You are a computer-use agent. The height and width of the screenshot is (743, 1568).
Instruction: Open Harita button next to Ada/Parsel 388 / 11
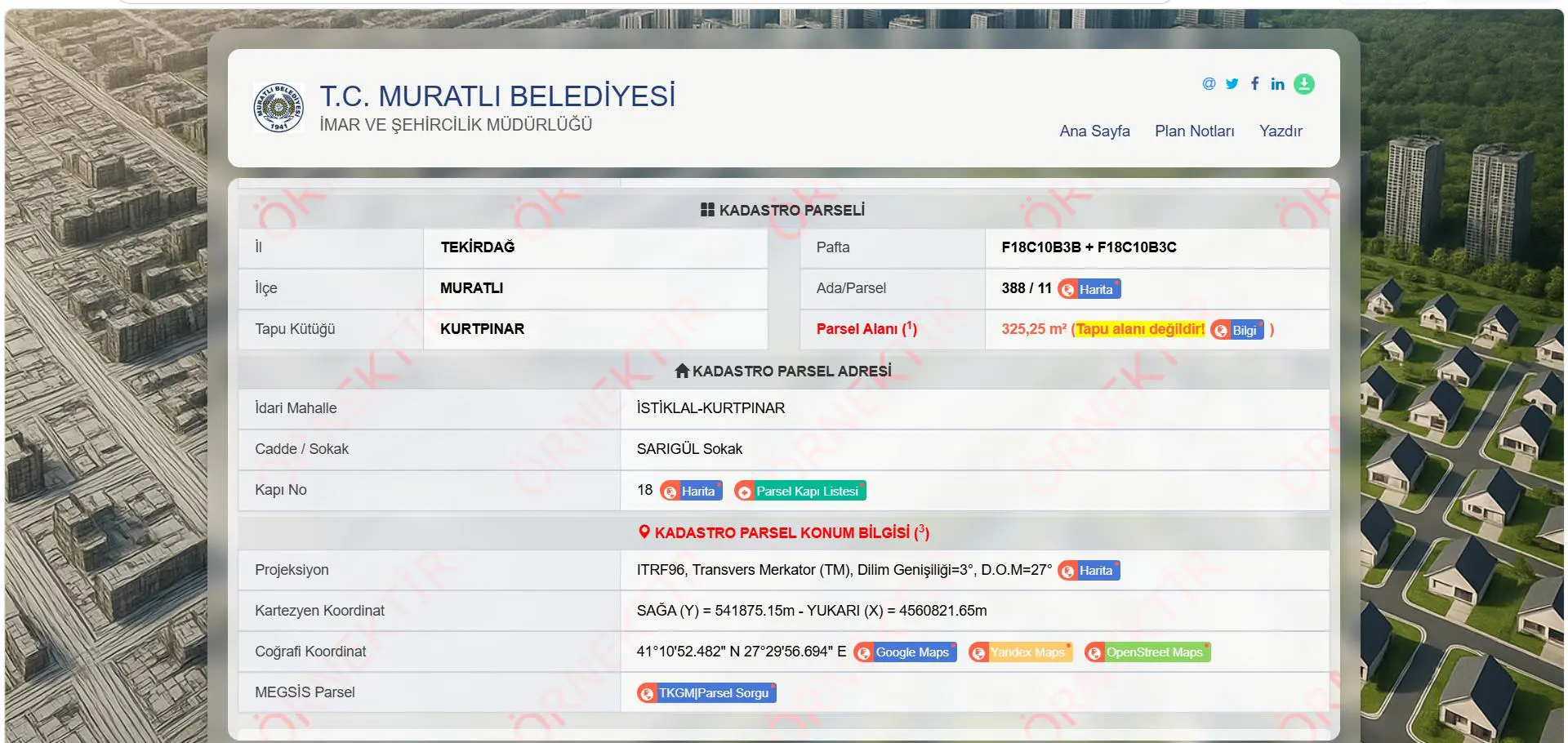[1089, 289]
